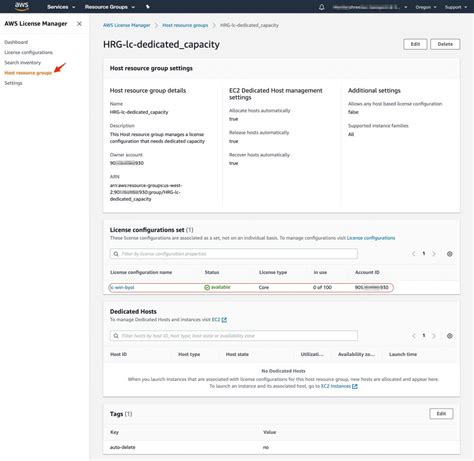Open the Oregon region selector
The height and width of the screenshot is (461, 474).
click(x=426, y=7)
